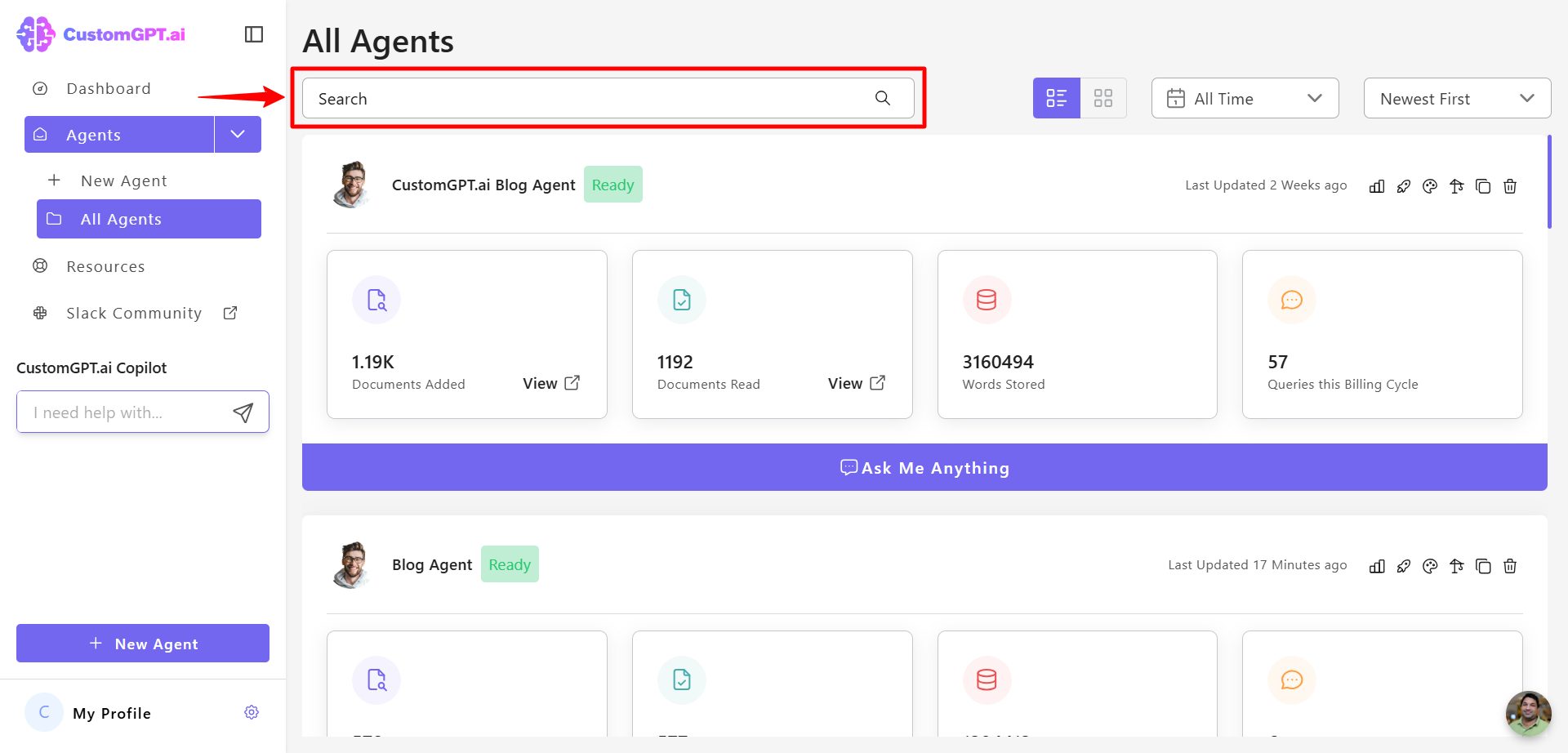
Task: Duplicate the Blog Agent
Action: [1483, 566]
